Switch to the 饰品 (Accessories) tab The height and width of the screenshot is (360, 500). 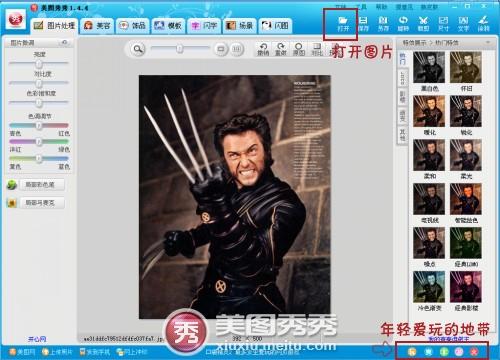(133, 26)
